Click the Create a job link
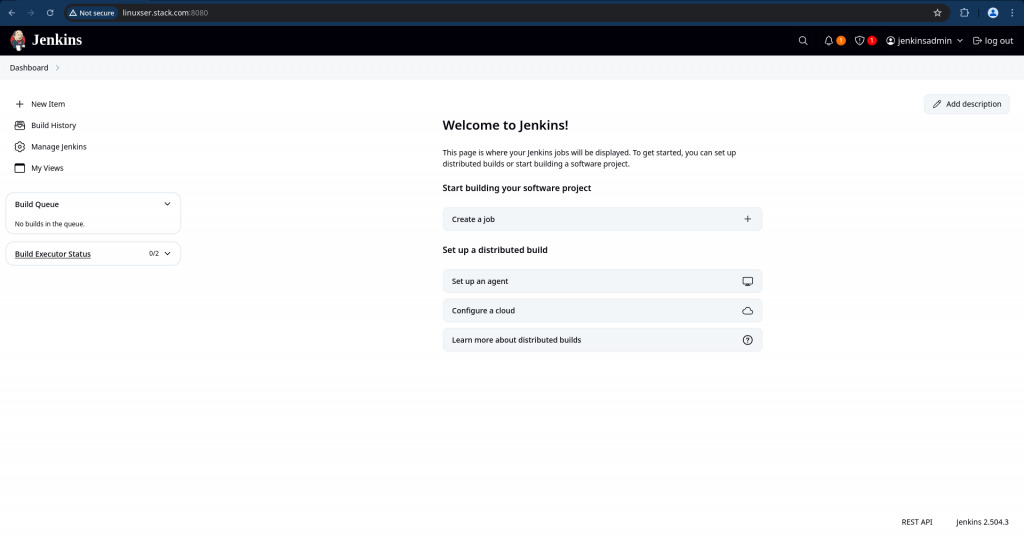Screen dimensions: 1024x537 (x=602, y=219)
